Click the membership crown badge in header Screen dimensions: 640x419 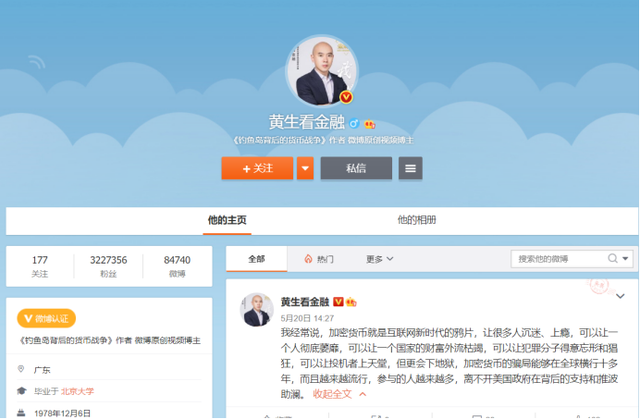point(369,124)
